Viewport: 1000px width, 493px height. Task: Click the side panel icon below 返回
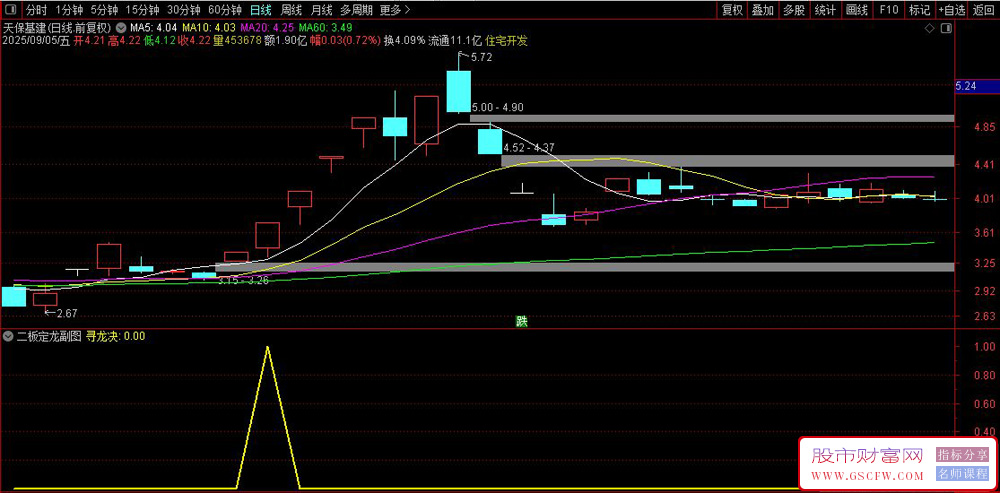click(x=946, y=29)
